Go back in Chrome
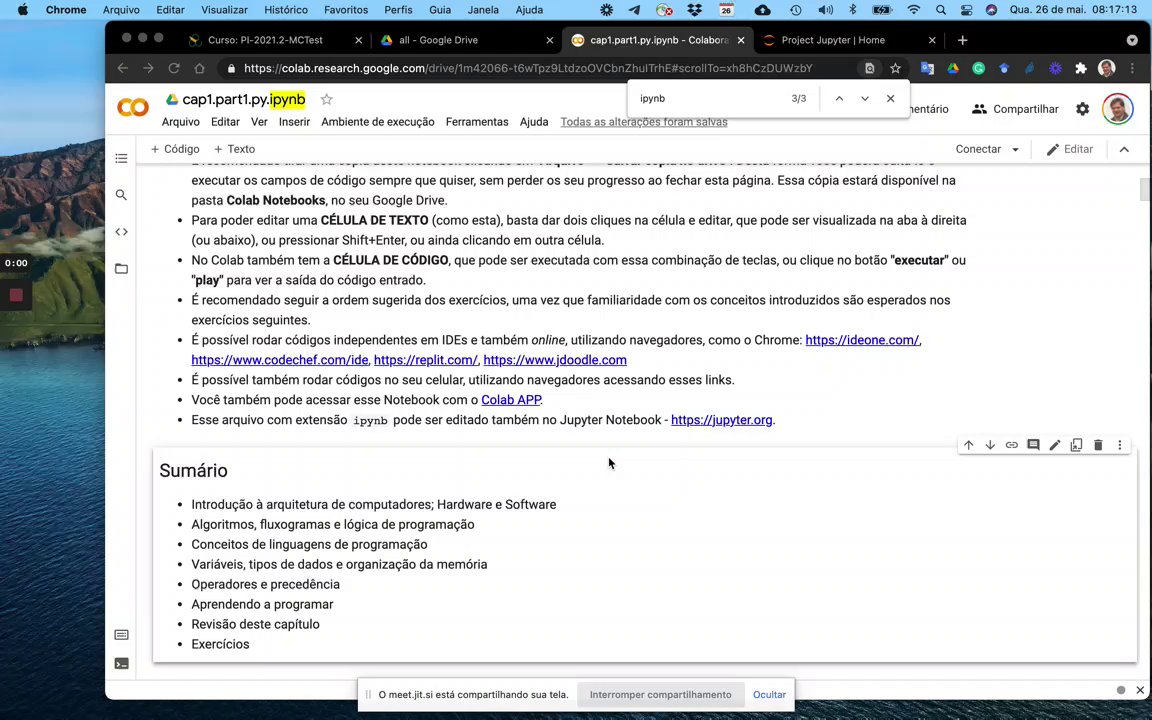The width and height of the screenshot is (1152, 720). click(123, 68)
